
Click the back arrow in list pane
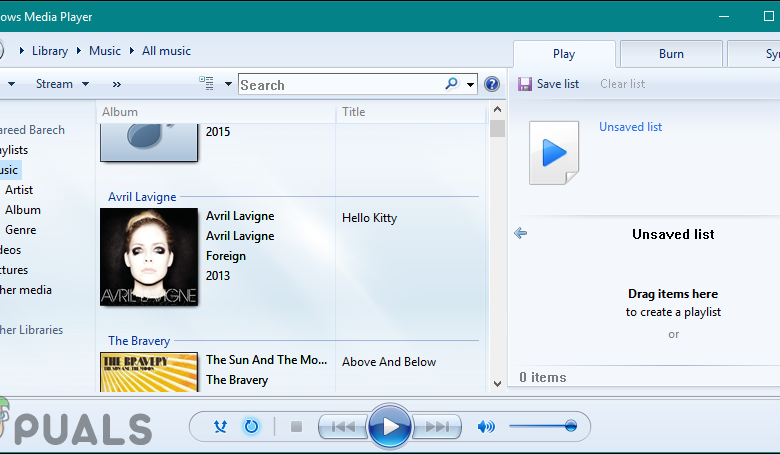pyautogui.click(x=520, y=233)
